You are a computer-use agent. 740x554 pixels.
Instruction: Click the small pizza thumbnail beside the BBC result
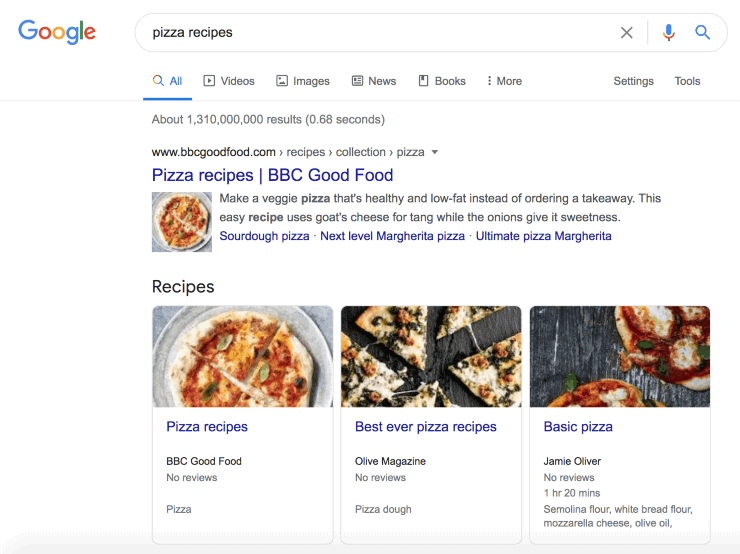pos(182,222)
